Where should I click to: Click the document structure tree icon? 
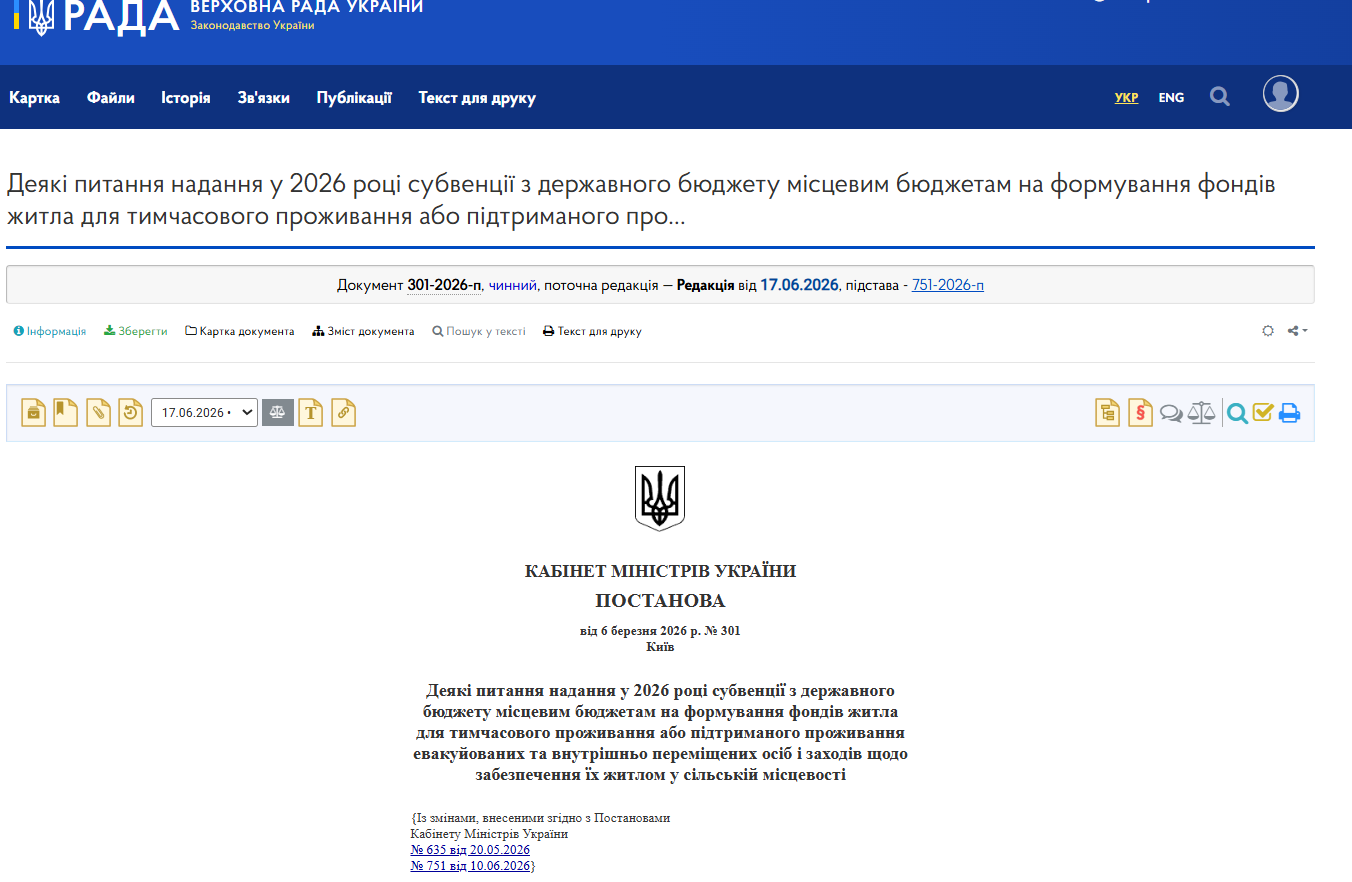tap(1107, 412)
